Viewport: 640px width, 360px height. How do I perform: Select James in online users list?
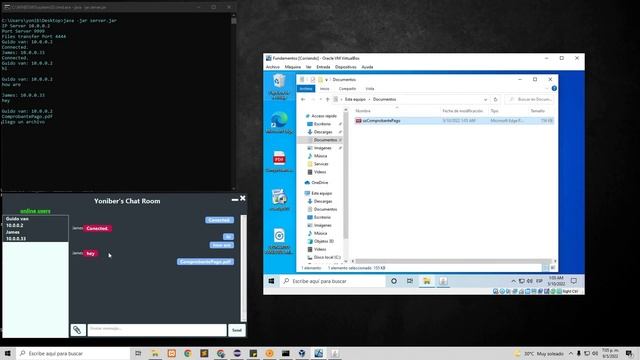point(13,232)
